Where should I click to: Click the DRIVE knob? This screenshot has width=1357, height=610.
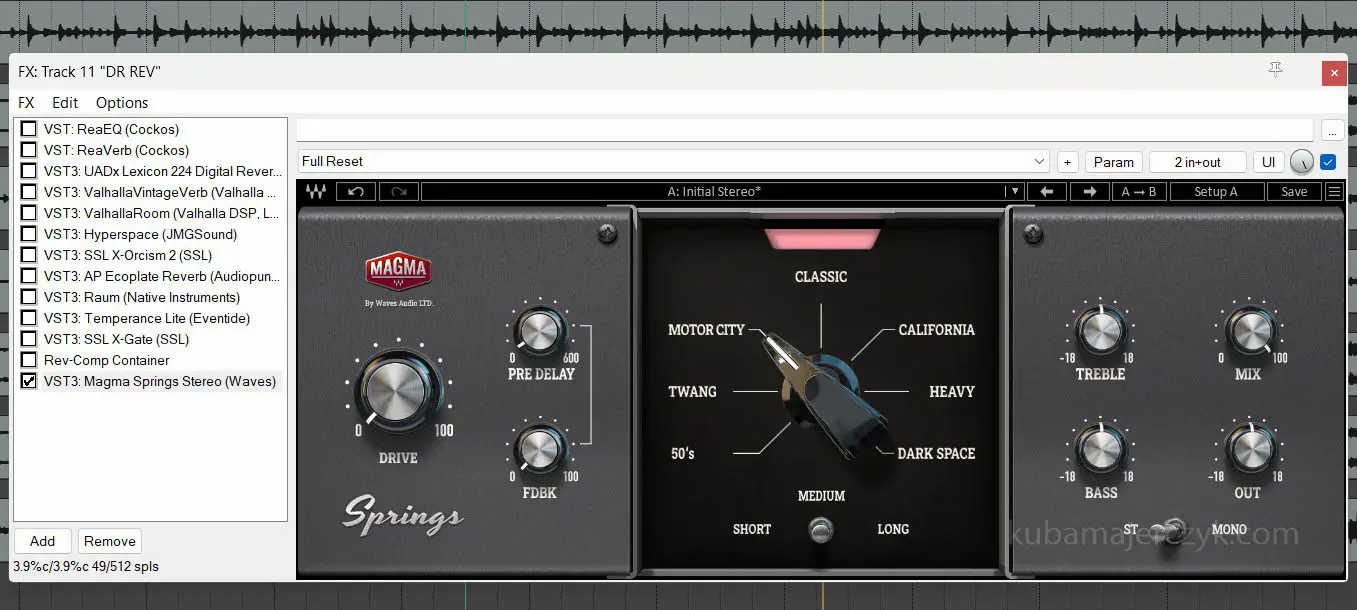point(396,391)
